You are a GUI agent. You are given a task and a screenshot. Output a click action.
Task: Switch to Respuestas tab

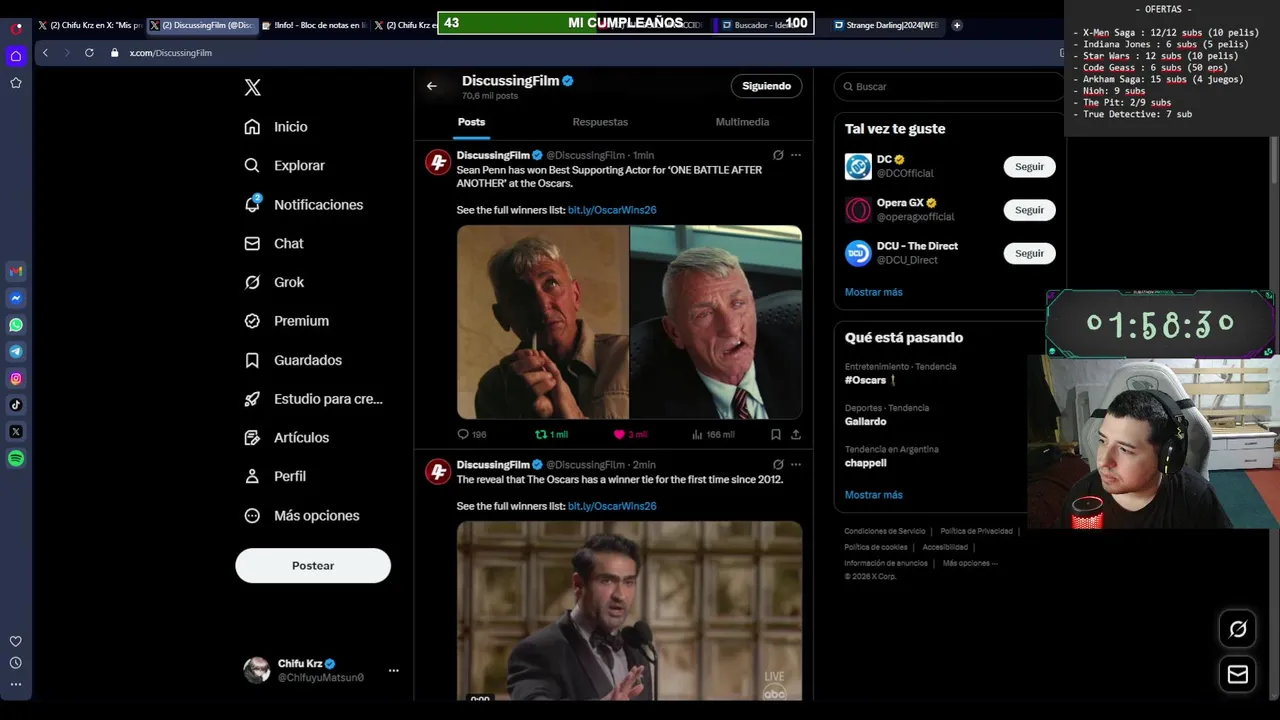click(600, 122)
